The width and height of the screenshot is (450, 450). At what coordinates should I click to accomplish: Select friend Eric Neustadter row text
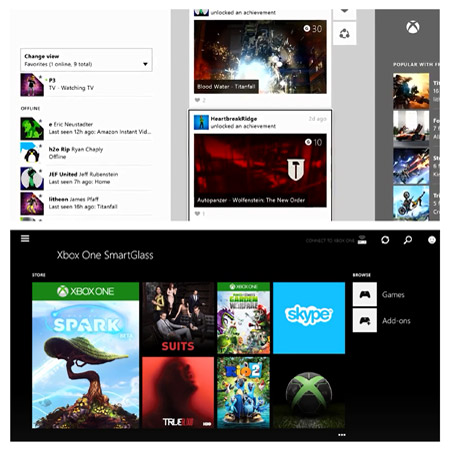click(100, 128)
